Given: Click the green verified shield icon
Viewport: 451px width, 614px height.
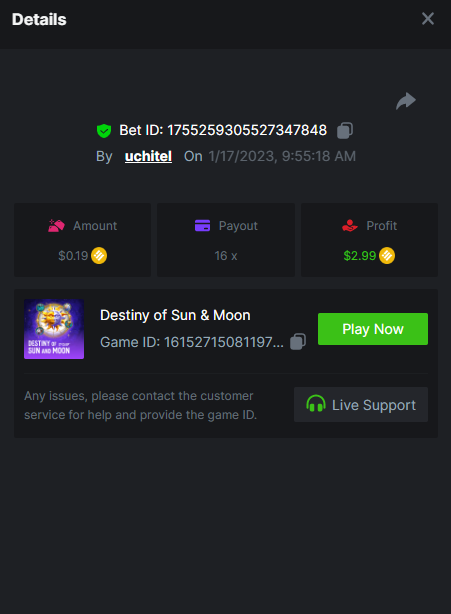Looking at the screenshot, I should click(x=104, y=130).
